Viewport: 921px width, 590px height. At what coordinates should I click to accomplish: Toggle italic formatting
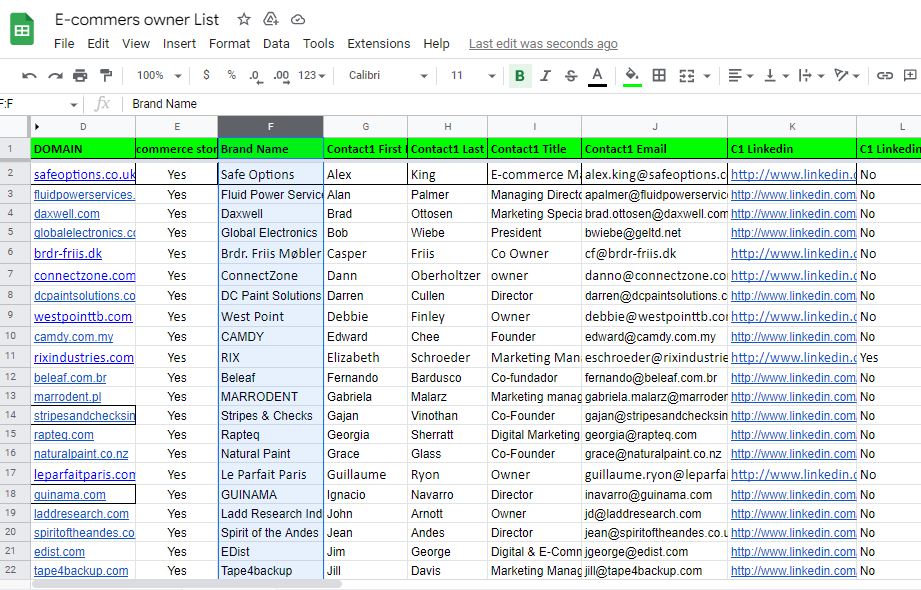546,75
